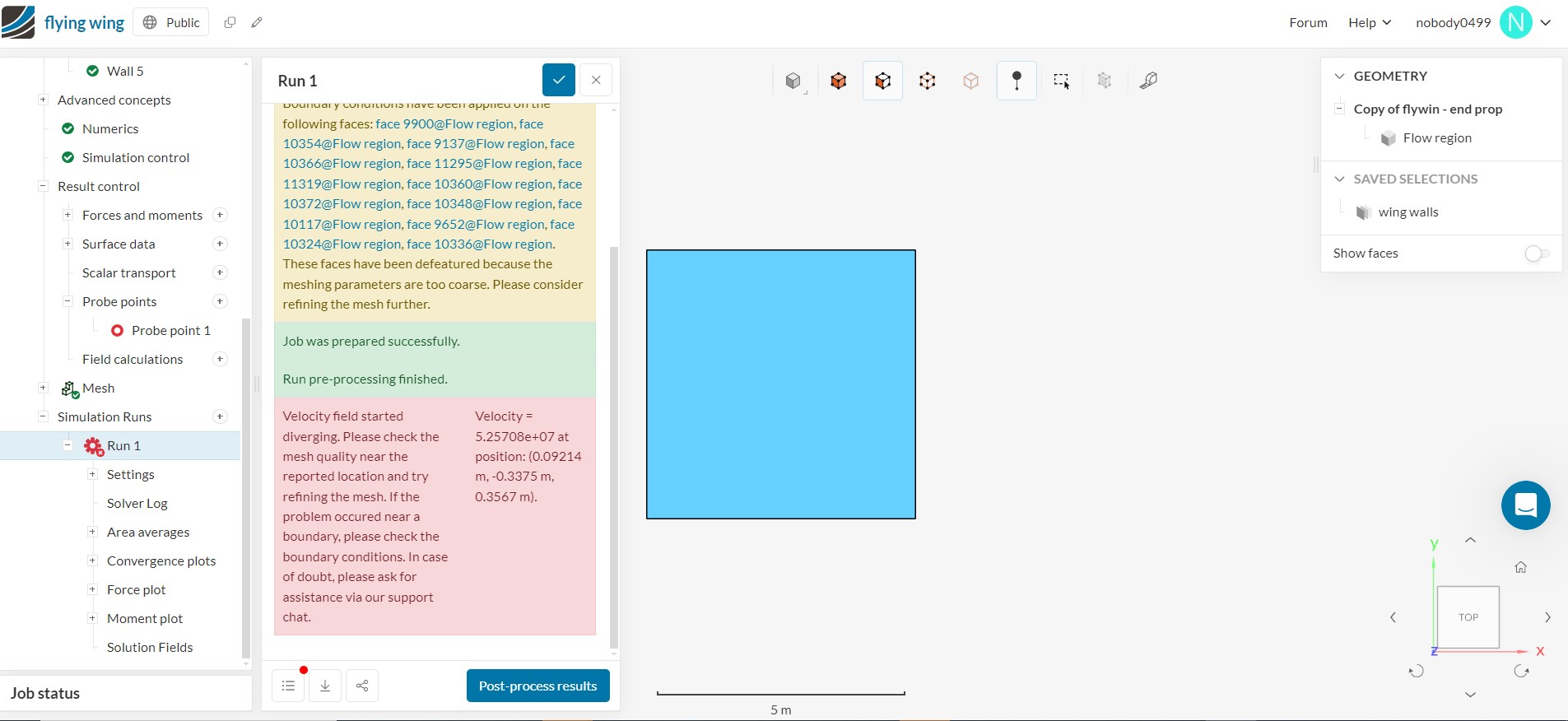This screenshot has height=721, width=1568.
Task: Reset the view with home icon
Action: pyautogui.click(x=1521, y=567)
